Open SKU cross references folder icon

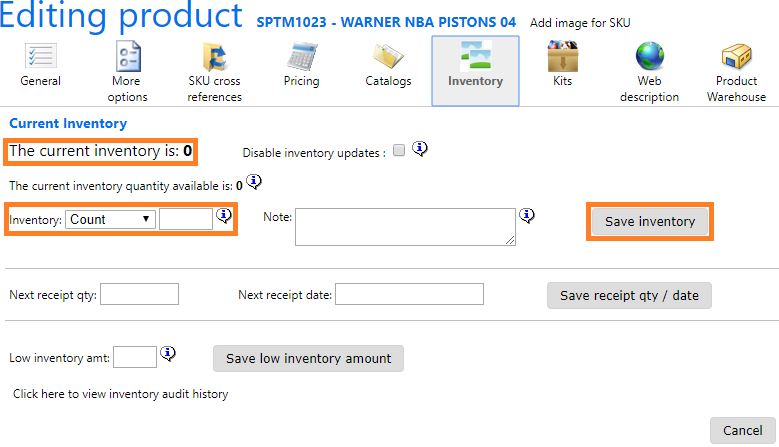click(x=215, y=57)
